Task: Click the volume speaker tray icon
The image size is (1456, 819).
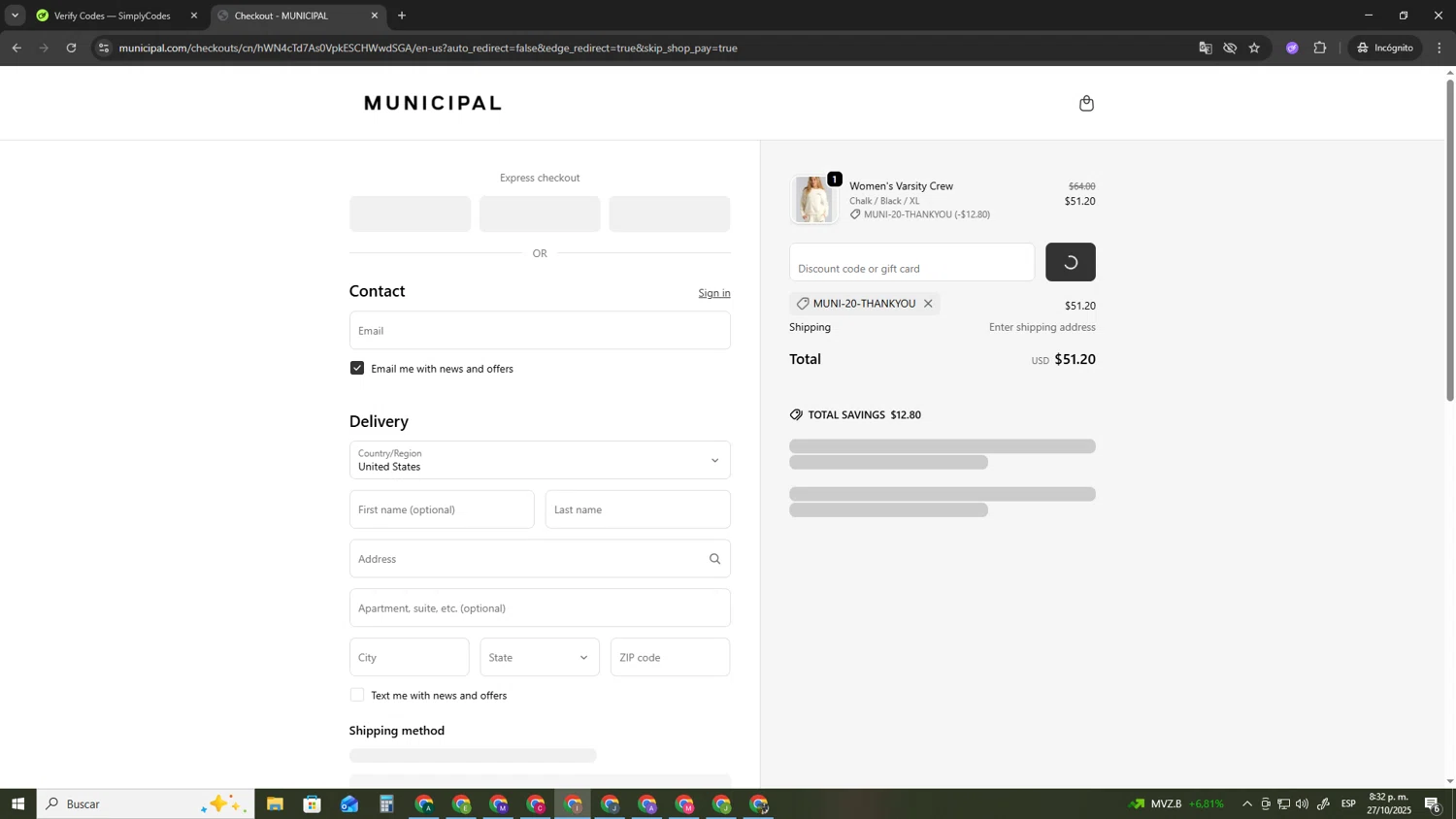Action: point(1303,803)
